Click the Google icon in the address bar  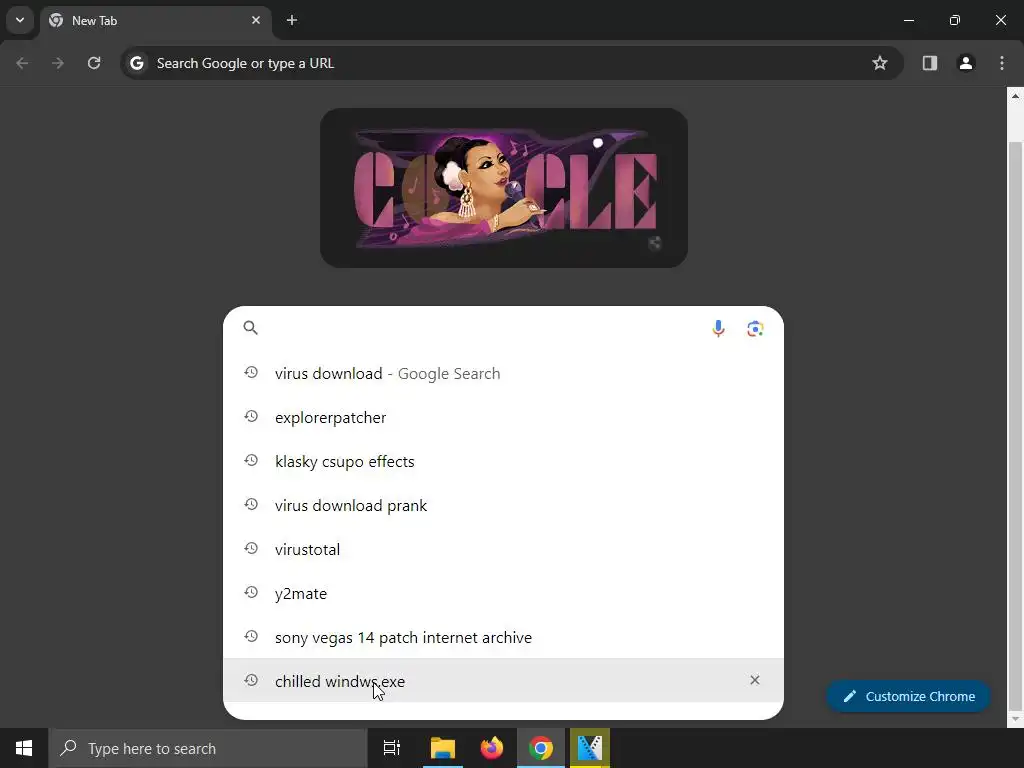click(x=136, y=63)
